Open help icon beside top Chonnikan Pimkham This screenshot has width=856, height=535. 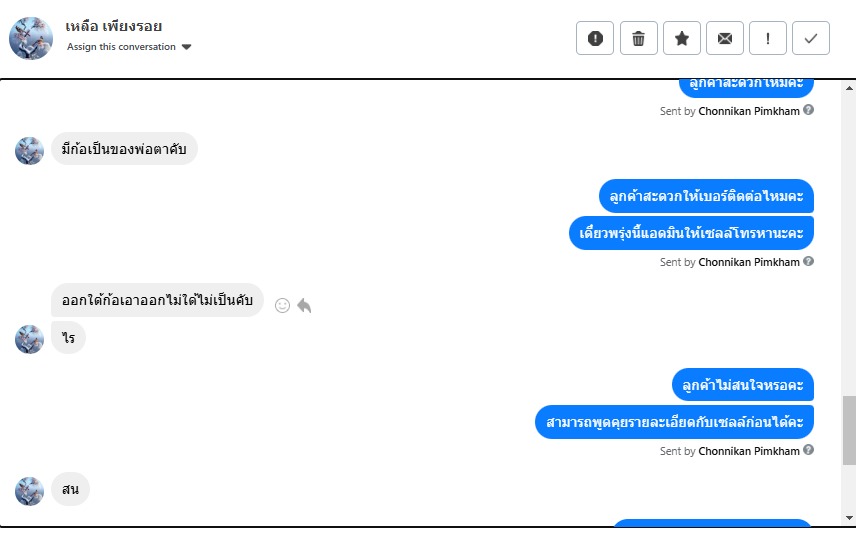pyautogui.click(x=809, y=110)
